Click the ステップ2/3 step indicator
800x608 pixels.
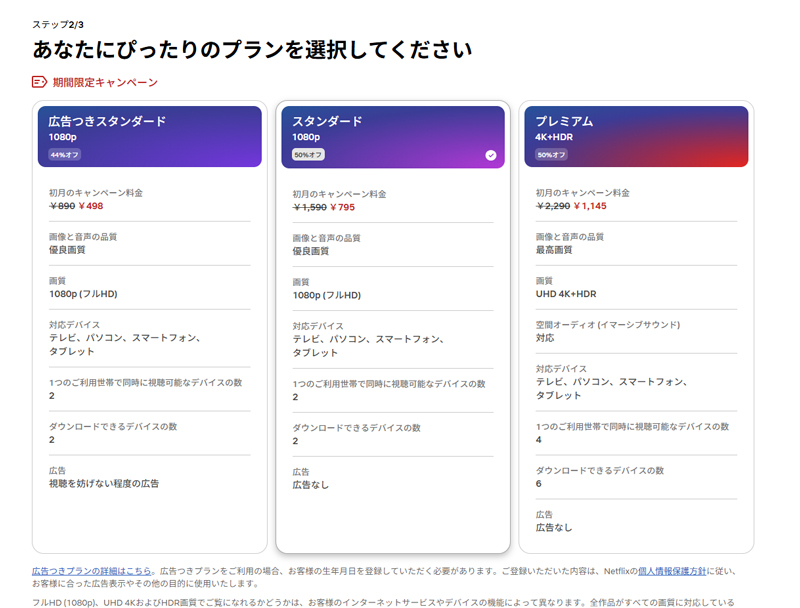(x=58, y=24)
